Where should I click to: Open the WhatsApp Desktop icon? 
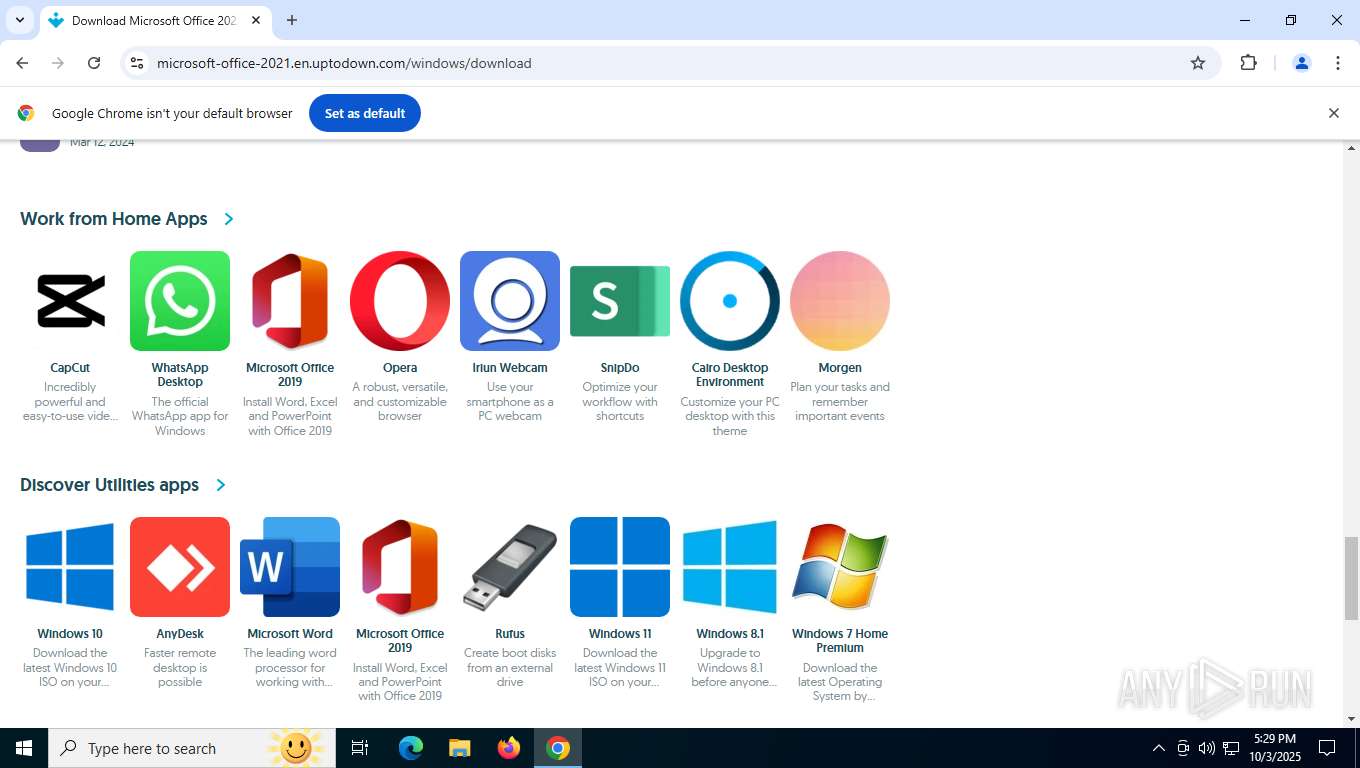click(180, 301)
